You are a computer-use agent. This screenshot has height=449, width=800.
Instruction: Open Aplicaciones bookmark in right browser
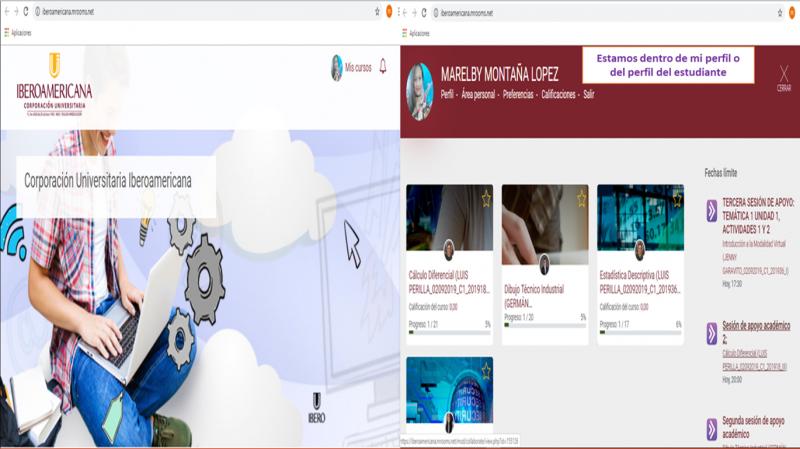(416, 33)
